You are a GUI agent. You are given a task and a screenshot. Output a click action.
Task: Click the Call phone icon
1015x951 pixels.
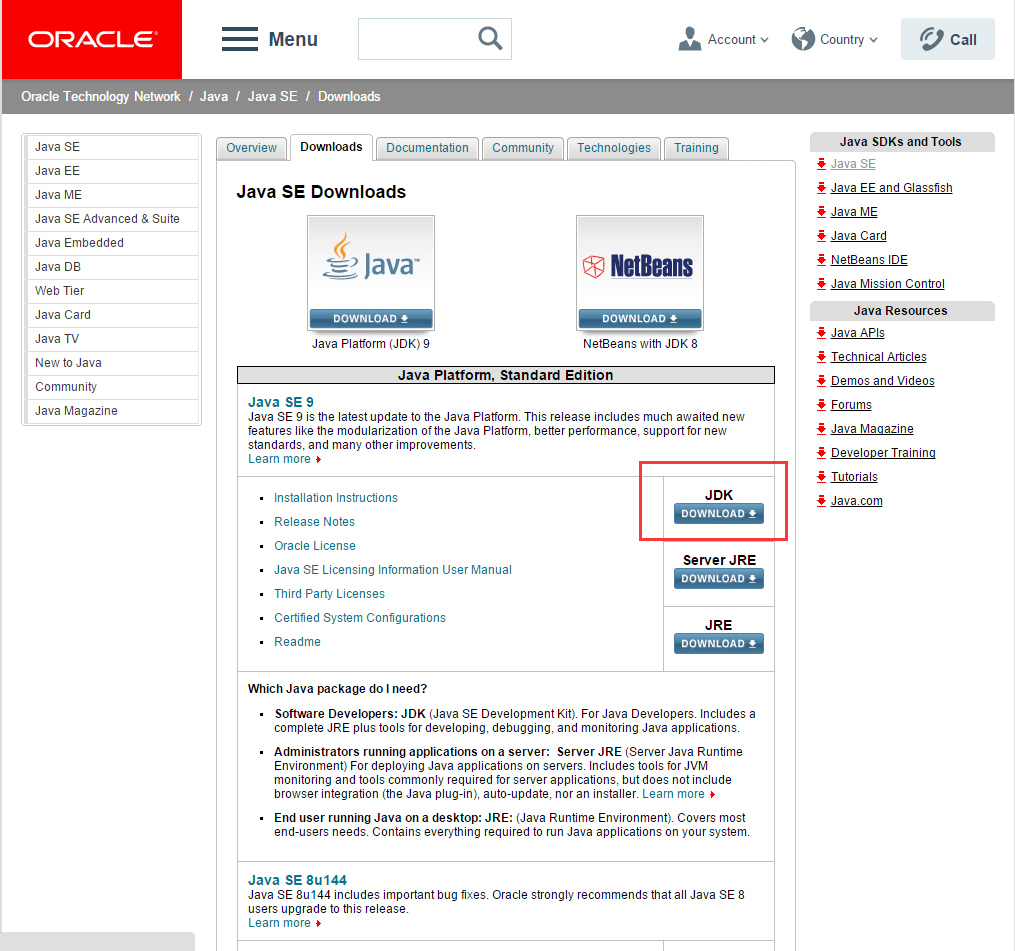[x=931, y=39]
